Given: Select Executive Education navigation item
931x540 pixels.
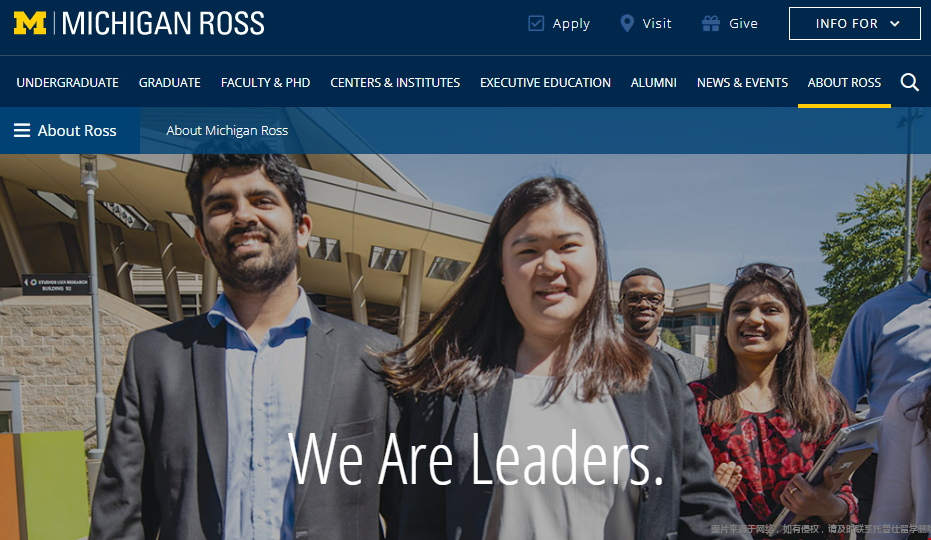Looking at the screenshot, I should [x=545, y=83].
